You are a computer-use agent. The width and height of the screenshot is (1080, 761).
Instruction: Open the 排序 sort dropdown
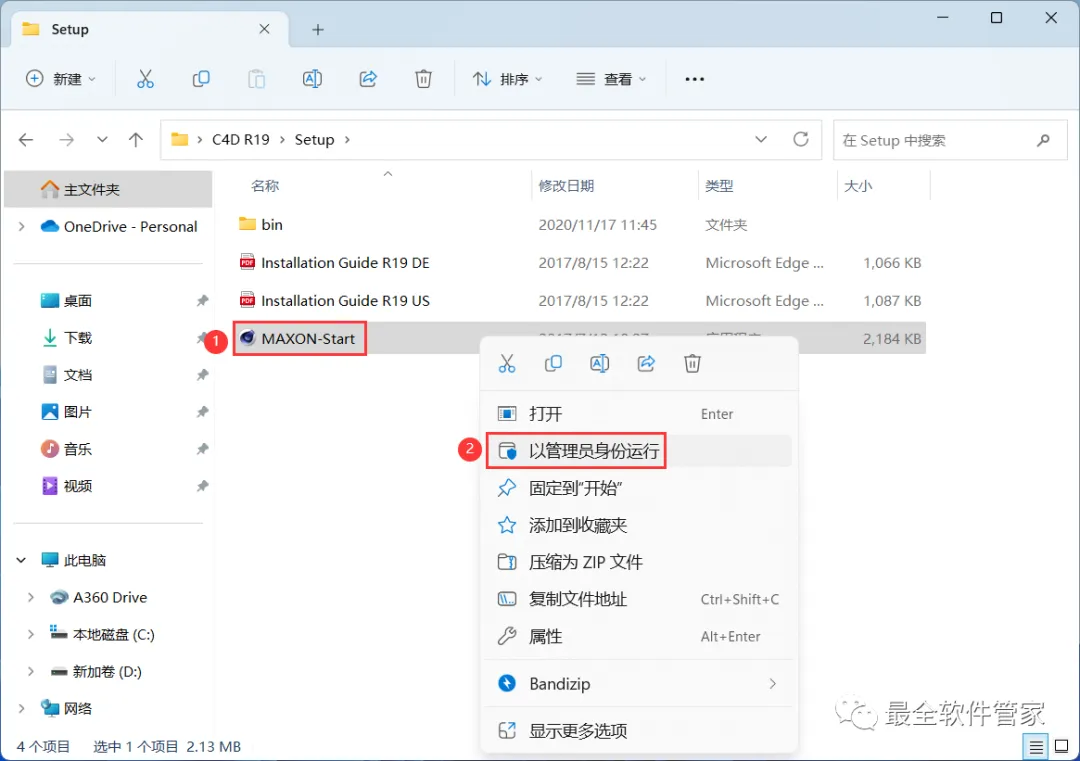click(x=508, y=79)
